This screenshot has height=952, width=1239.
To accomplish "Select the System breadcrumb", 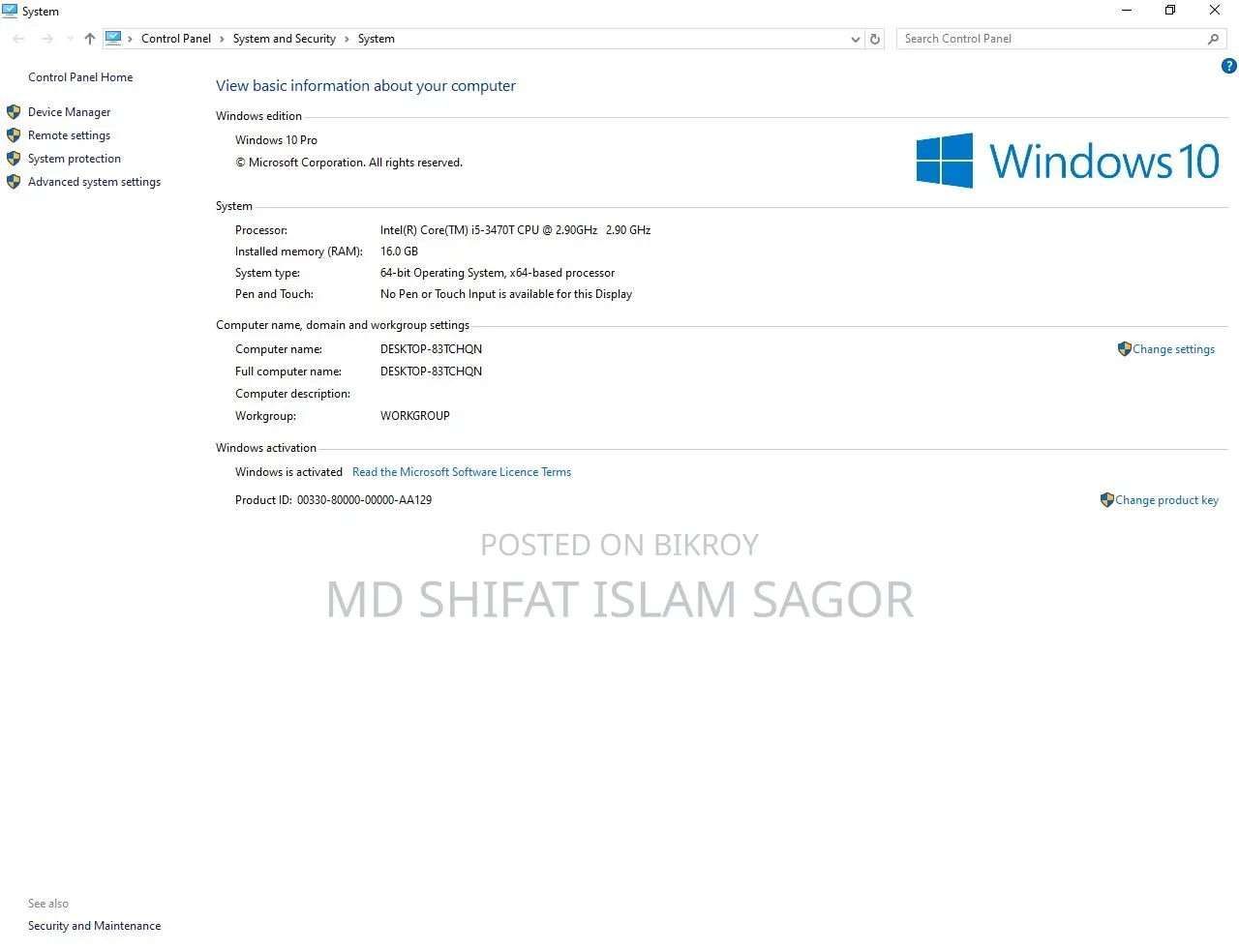I will 377,39.
